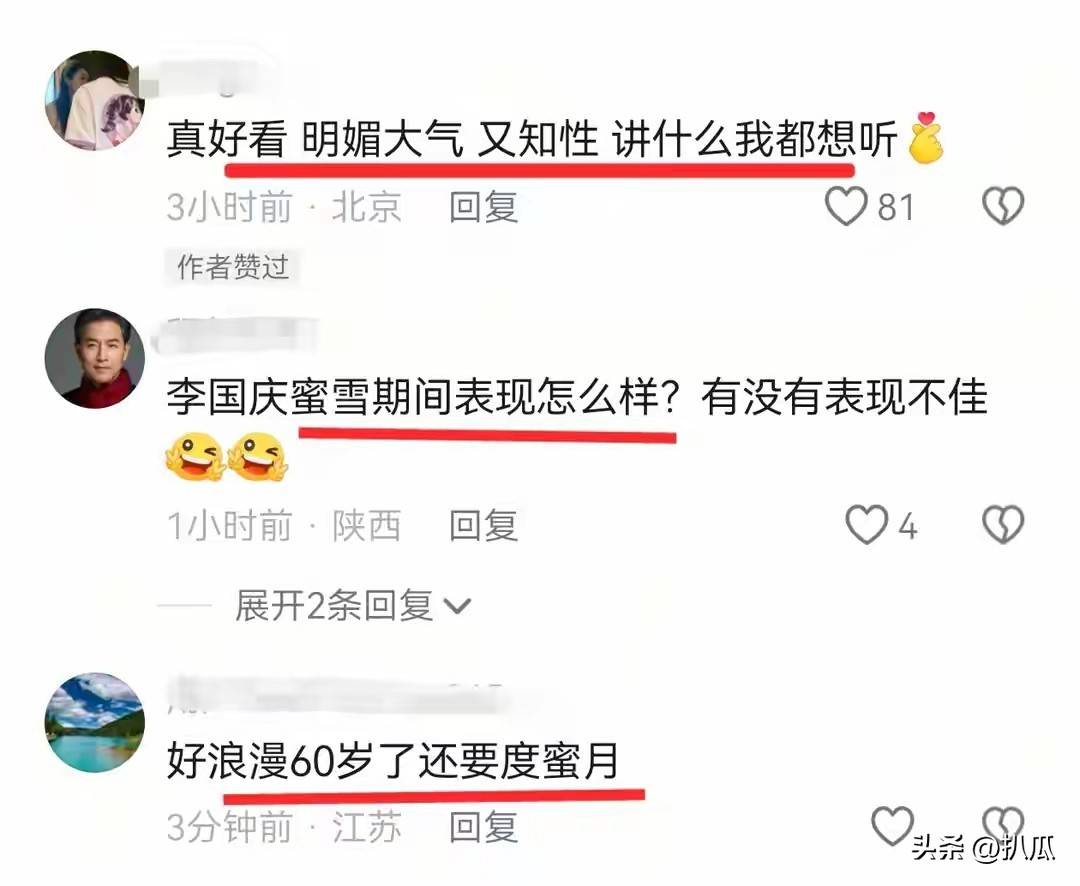Image resolution: width=1080 pixels, height=886 pixels.
Task: Like the Jiangsu honeymoon comment
Action: [x=893, y=825]
